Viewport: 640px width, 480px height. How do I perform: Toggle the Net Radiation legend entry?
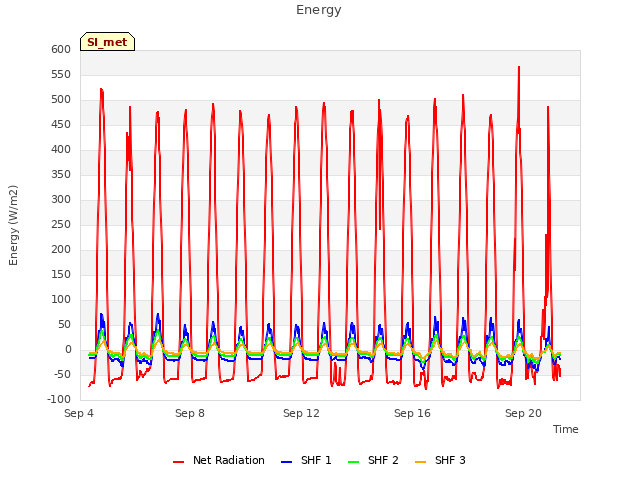coord(219,460)
